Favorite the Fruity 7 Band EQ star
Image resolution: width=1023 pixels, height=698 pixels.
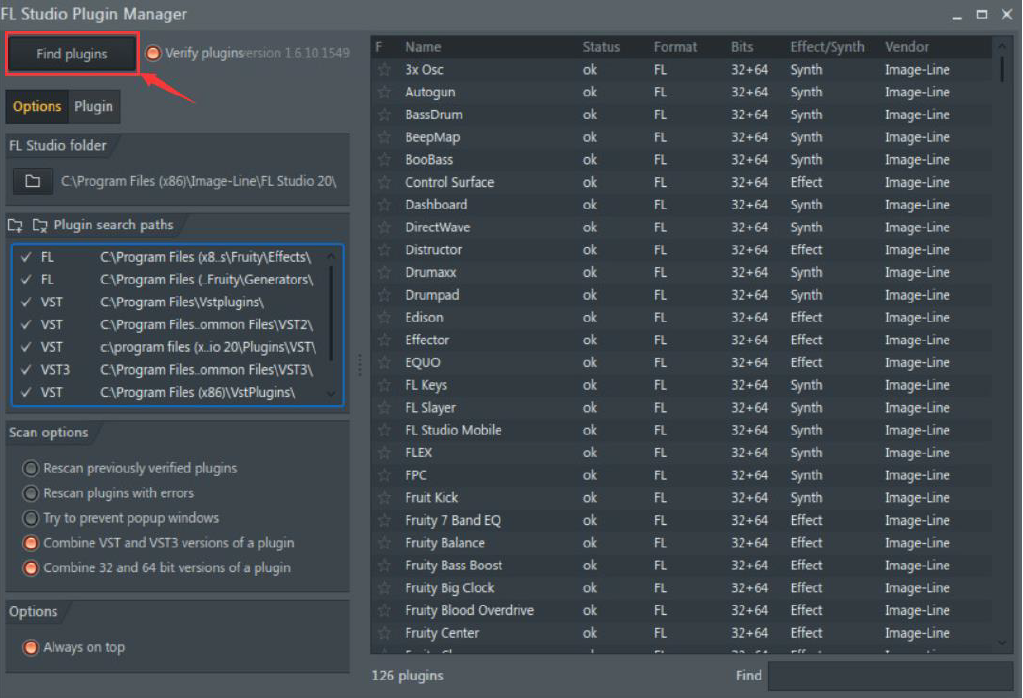pyautogui.click(x=384, y=520)
